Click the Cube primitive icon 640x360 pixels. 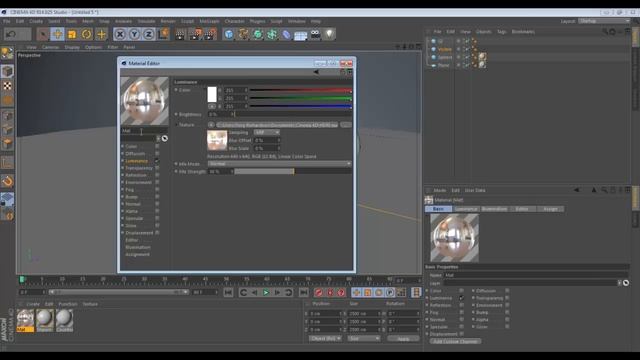click(x=229, y=34)
